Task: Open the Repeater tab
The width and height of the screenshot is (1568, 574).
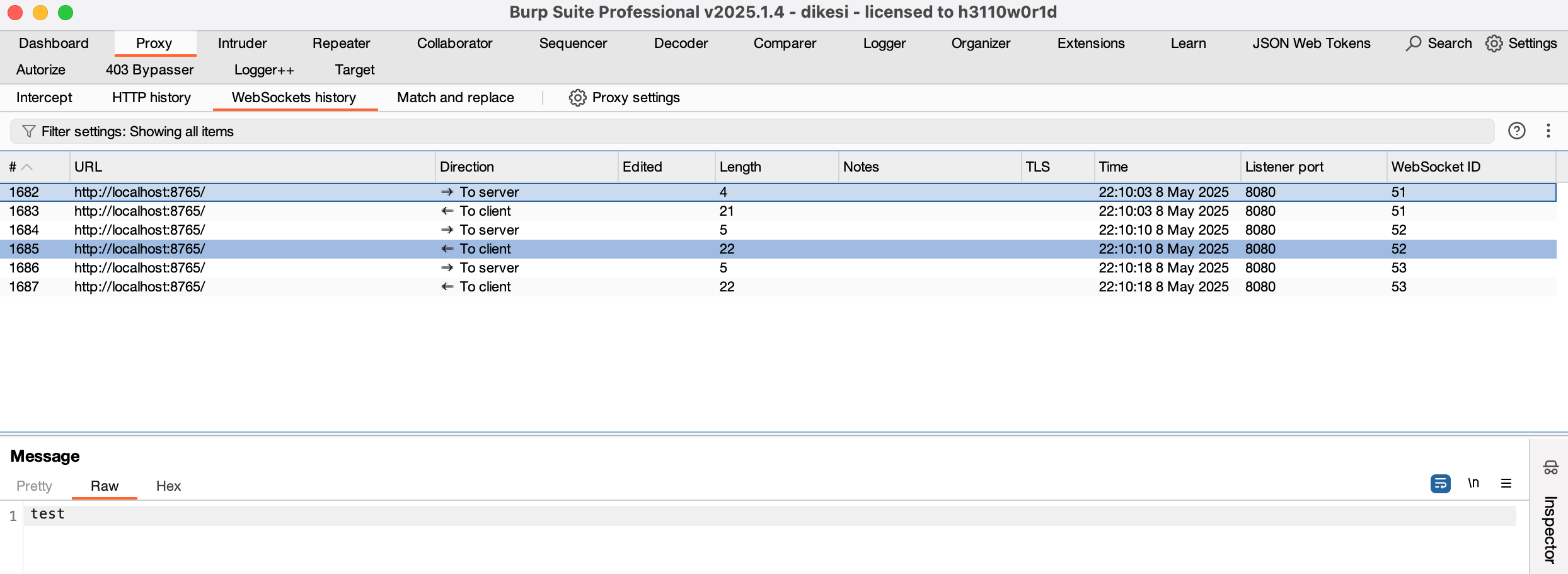Action: pos(341,44)
